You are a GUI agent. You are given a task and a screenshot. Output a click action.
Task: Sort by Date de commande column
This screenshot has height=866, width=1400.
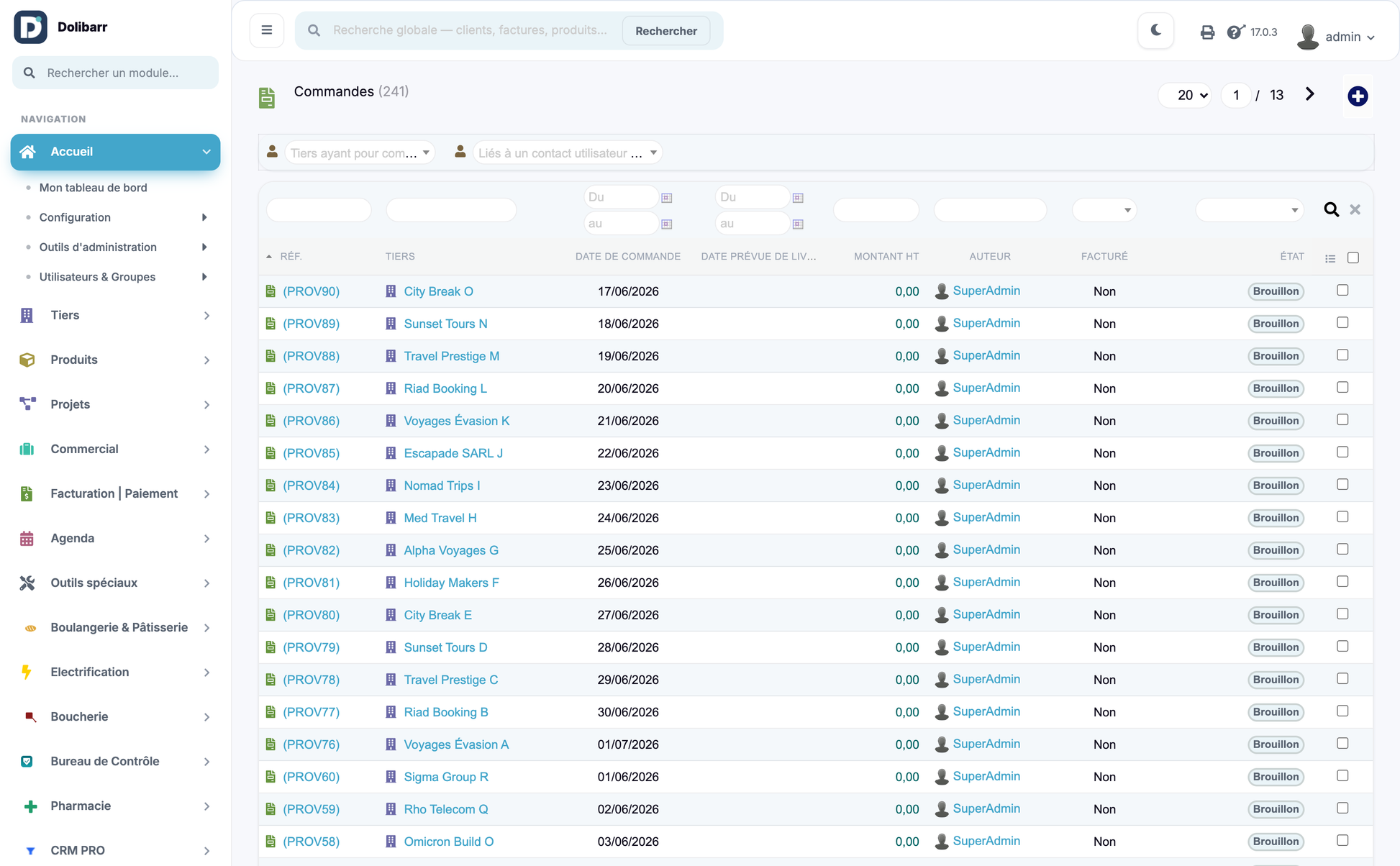(627, 257)
